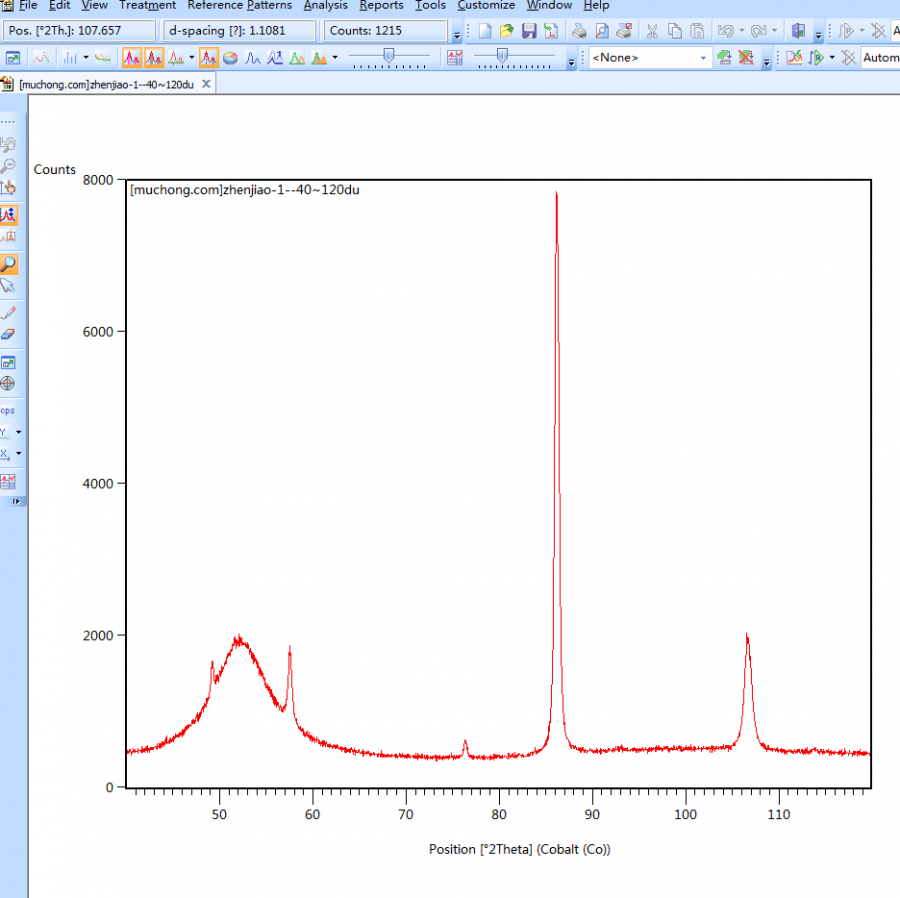The width and height of the screenshot is (900, 898).
Task: Toggle the first highlighted red peak view button
Action: (x=132, y=58)
